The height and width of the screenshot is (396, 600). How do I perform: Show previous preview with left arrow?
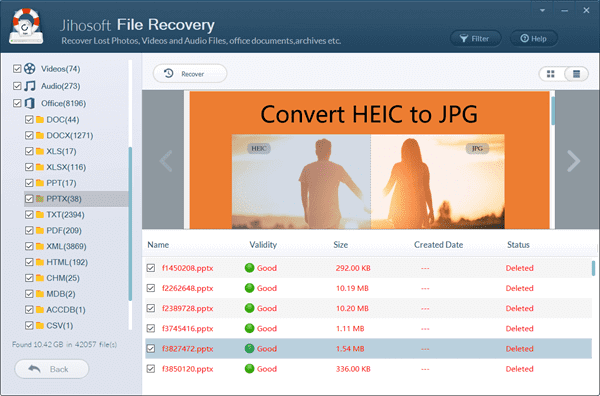tap(166, 161)
